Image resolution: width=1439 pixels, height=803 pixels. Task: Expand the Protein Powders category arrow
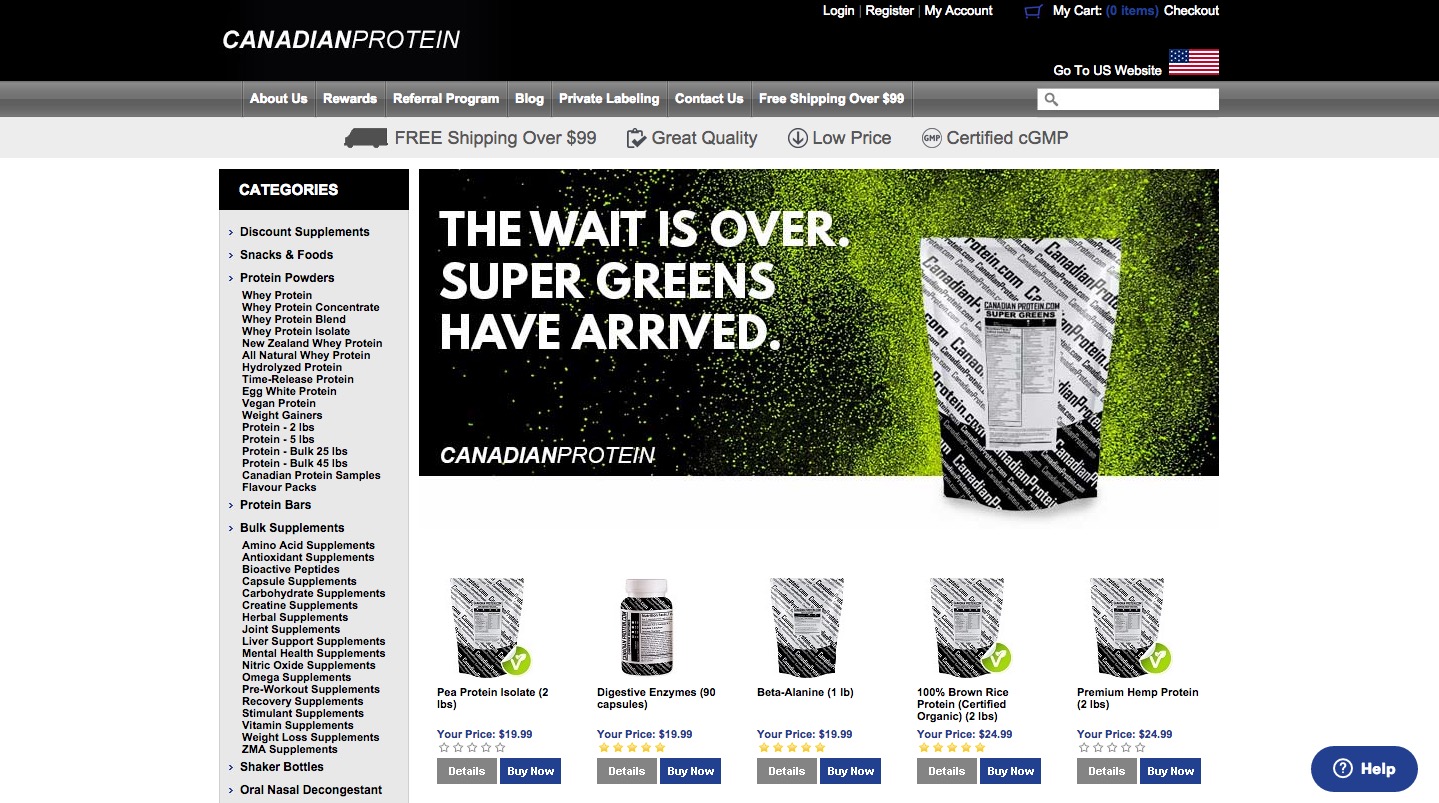(231, 278)
